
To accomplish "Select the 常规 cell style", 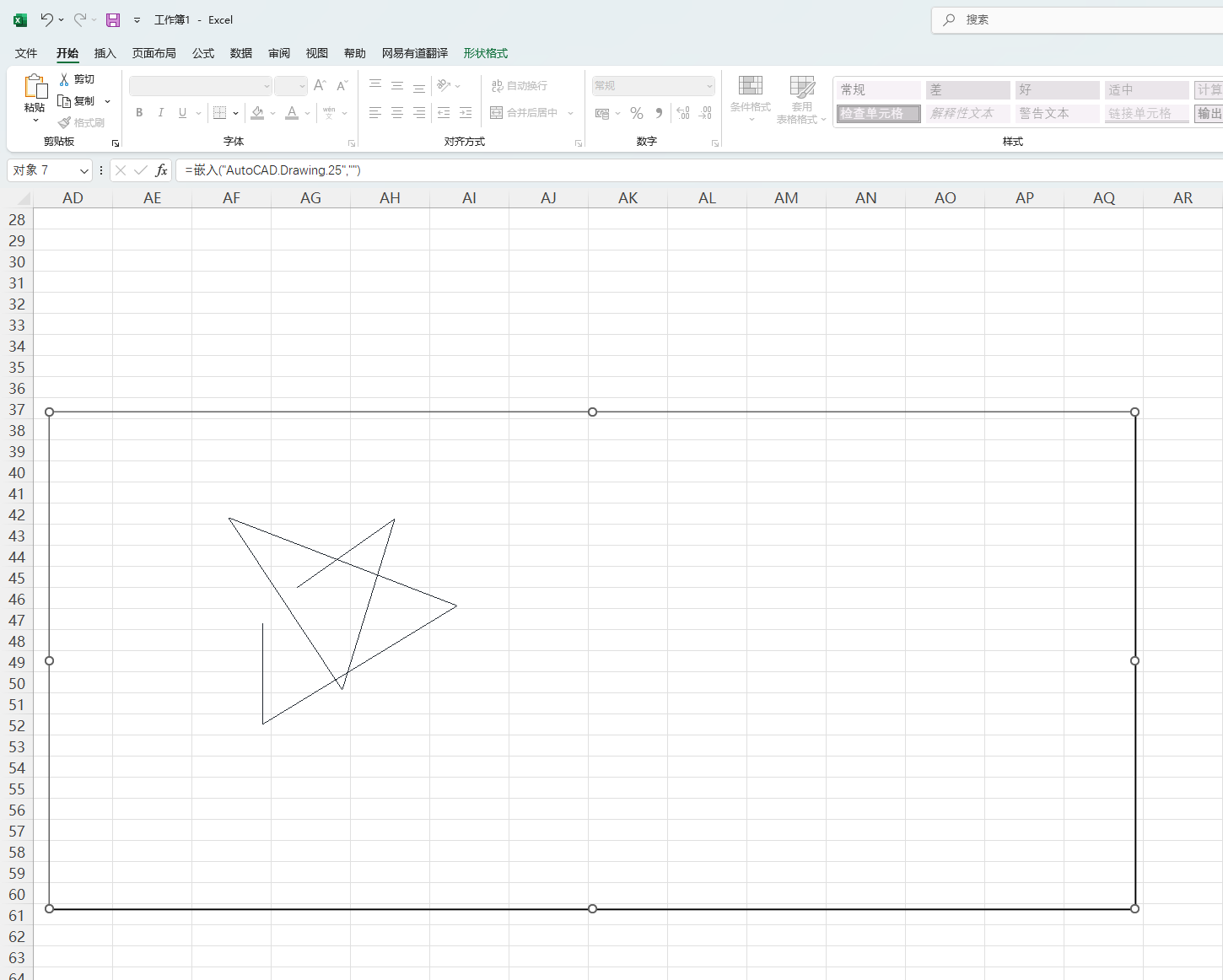I will 879,89.
